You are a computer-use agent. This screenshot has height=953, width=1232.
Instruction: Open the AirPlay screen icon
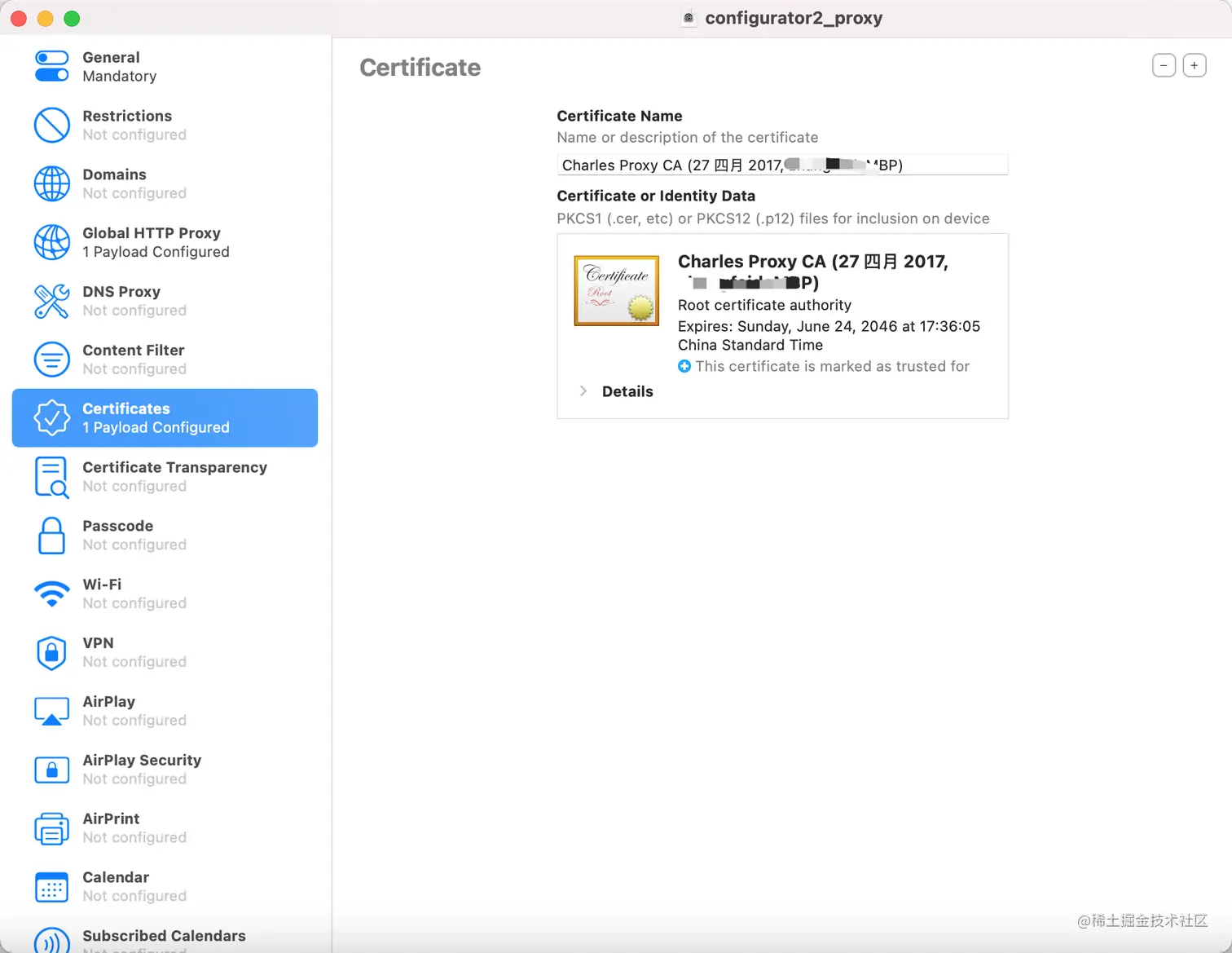coord(51,711)
